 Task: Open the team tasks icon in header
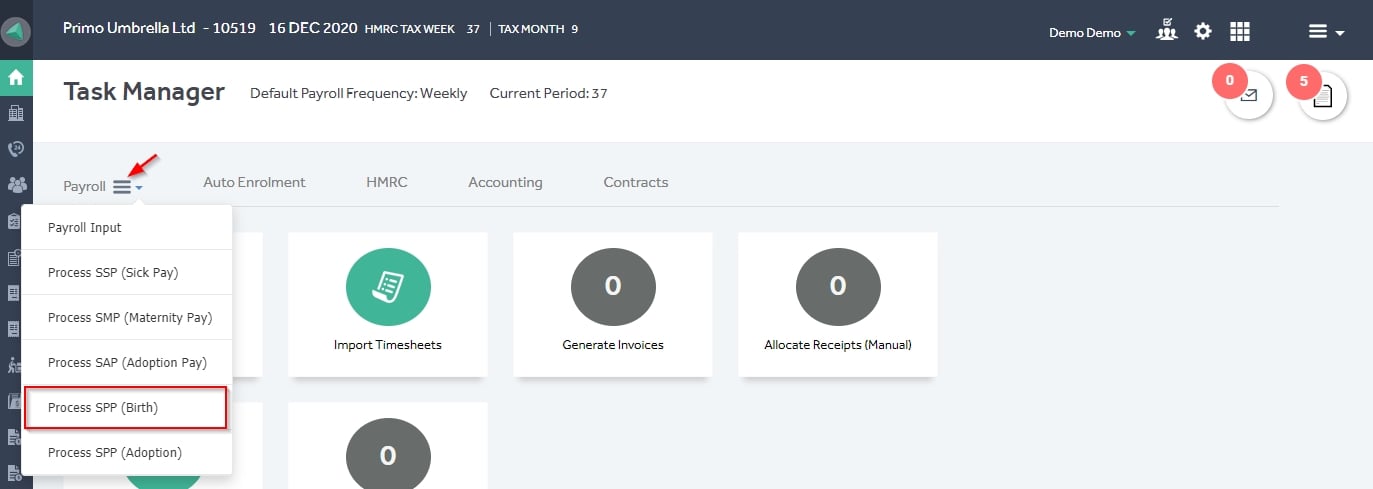tap(1166, 31)
